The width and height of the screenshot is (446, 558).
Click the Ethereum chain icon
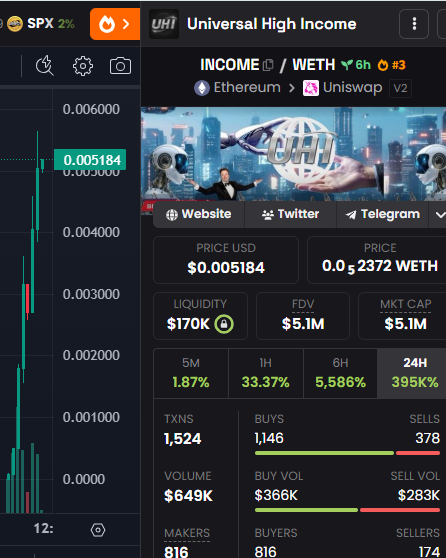pos(202,88)
